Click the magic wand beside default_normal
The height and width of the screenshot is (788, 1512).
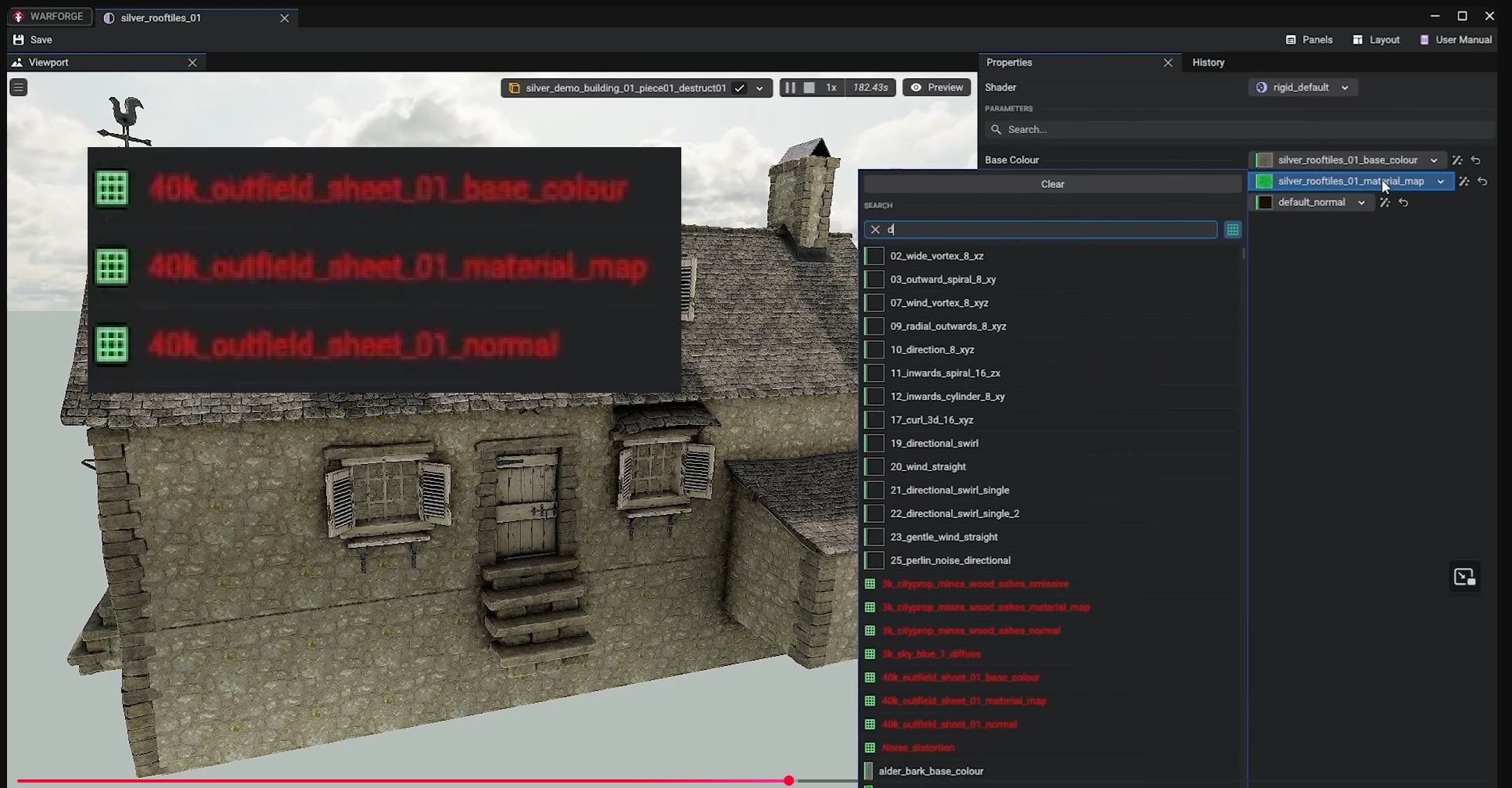pos(1385,203)
